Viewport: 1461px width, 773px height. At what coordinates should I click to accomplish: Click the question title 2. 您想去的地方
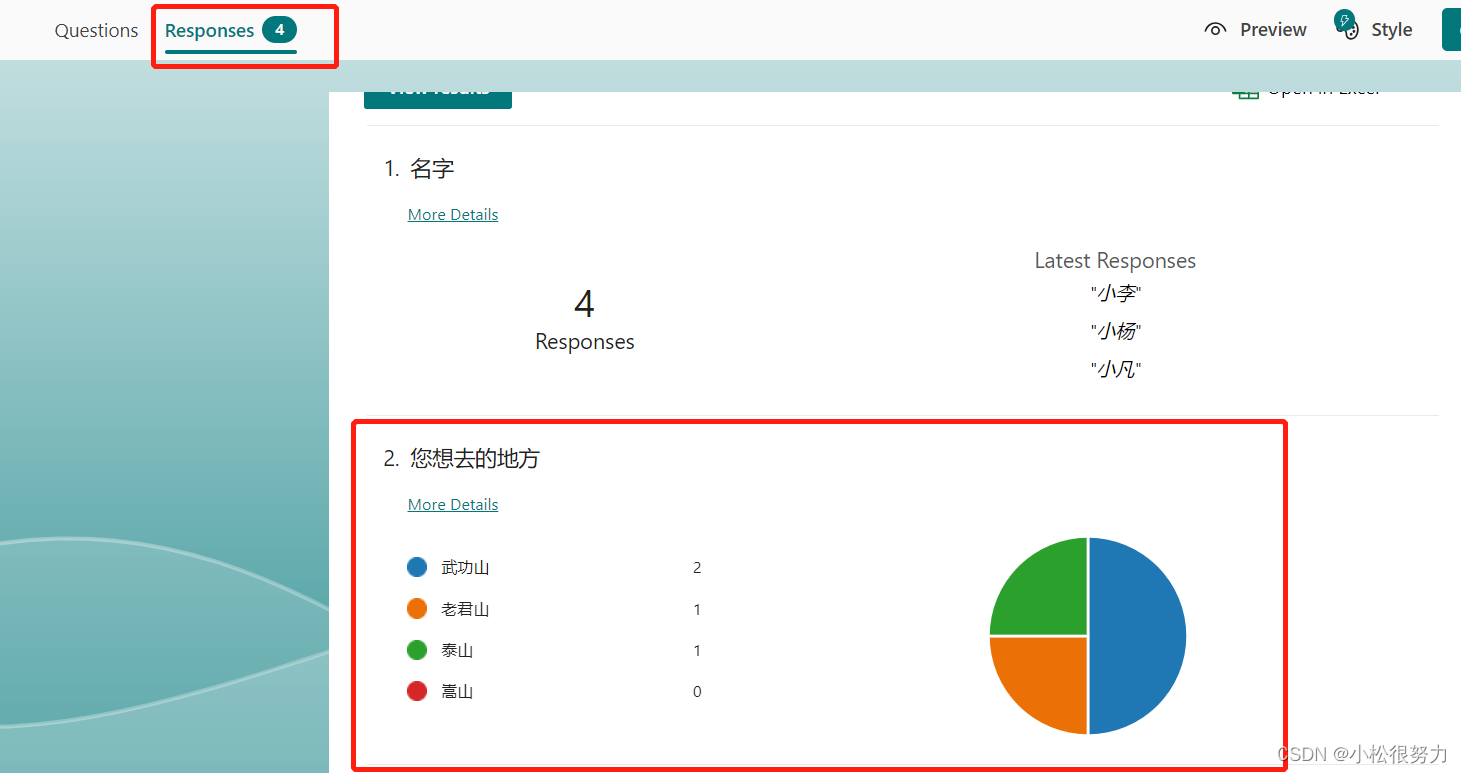tap(462, 459)
